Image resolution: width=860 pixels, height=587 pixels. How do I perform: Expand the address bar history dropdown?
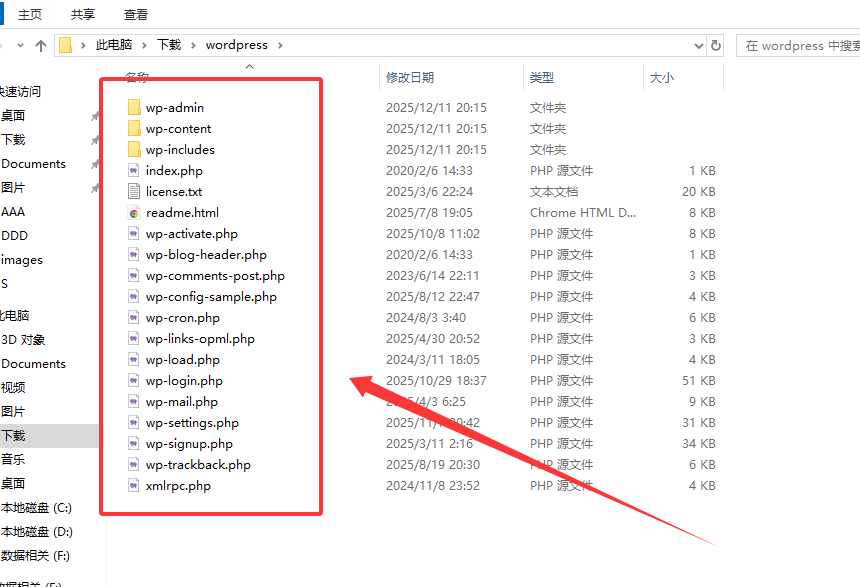[699, 45]
